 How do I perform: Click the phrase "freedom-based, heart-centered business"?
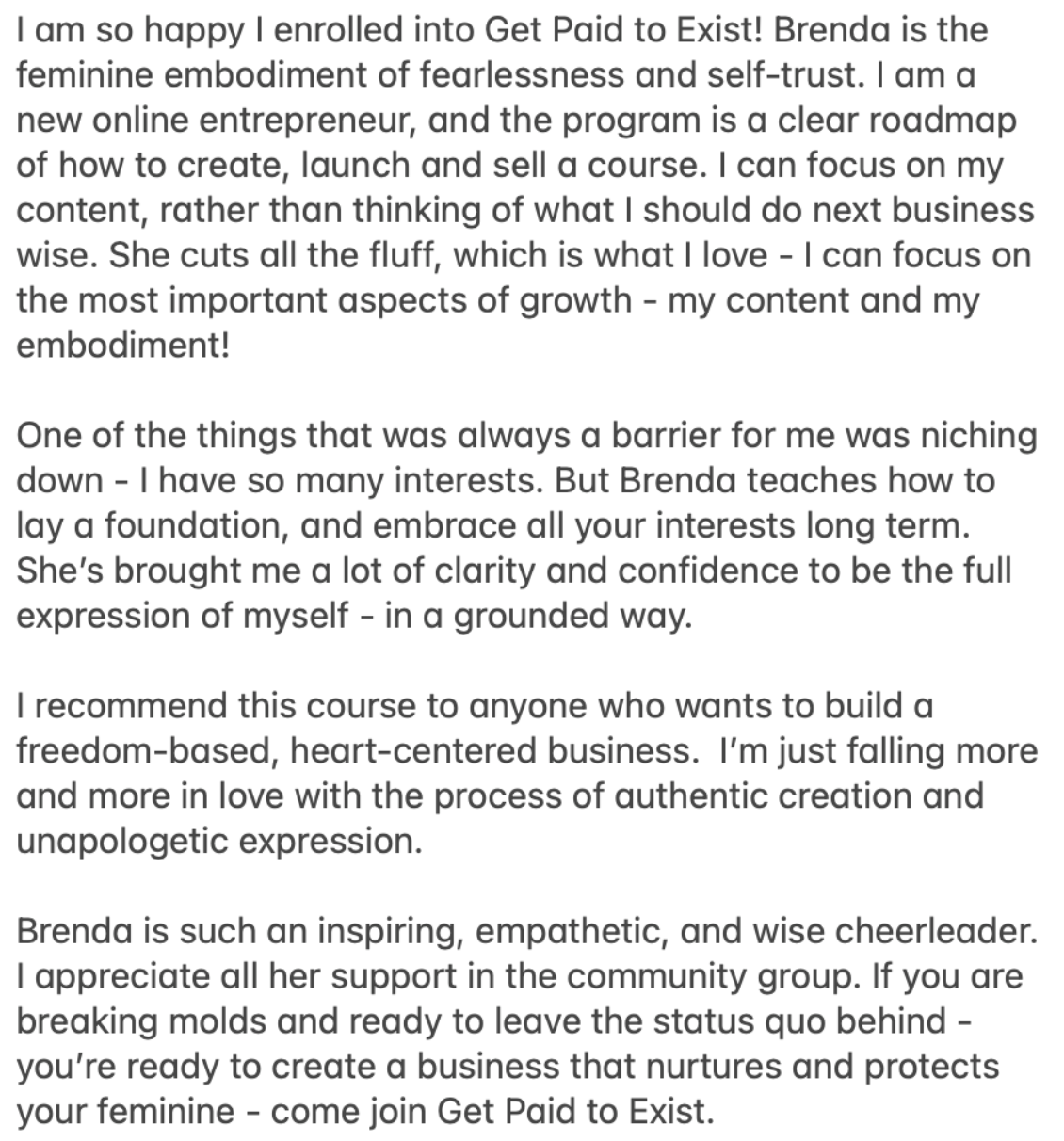pos(352,751)
